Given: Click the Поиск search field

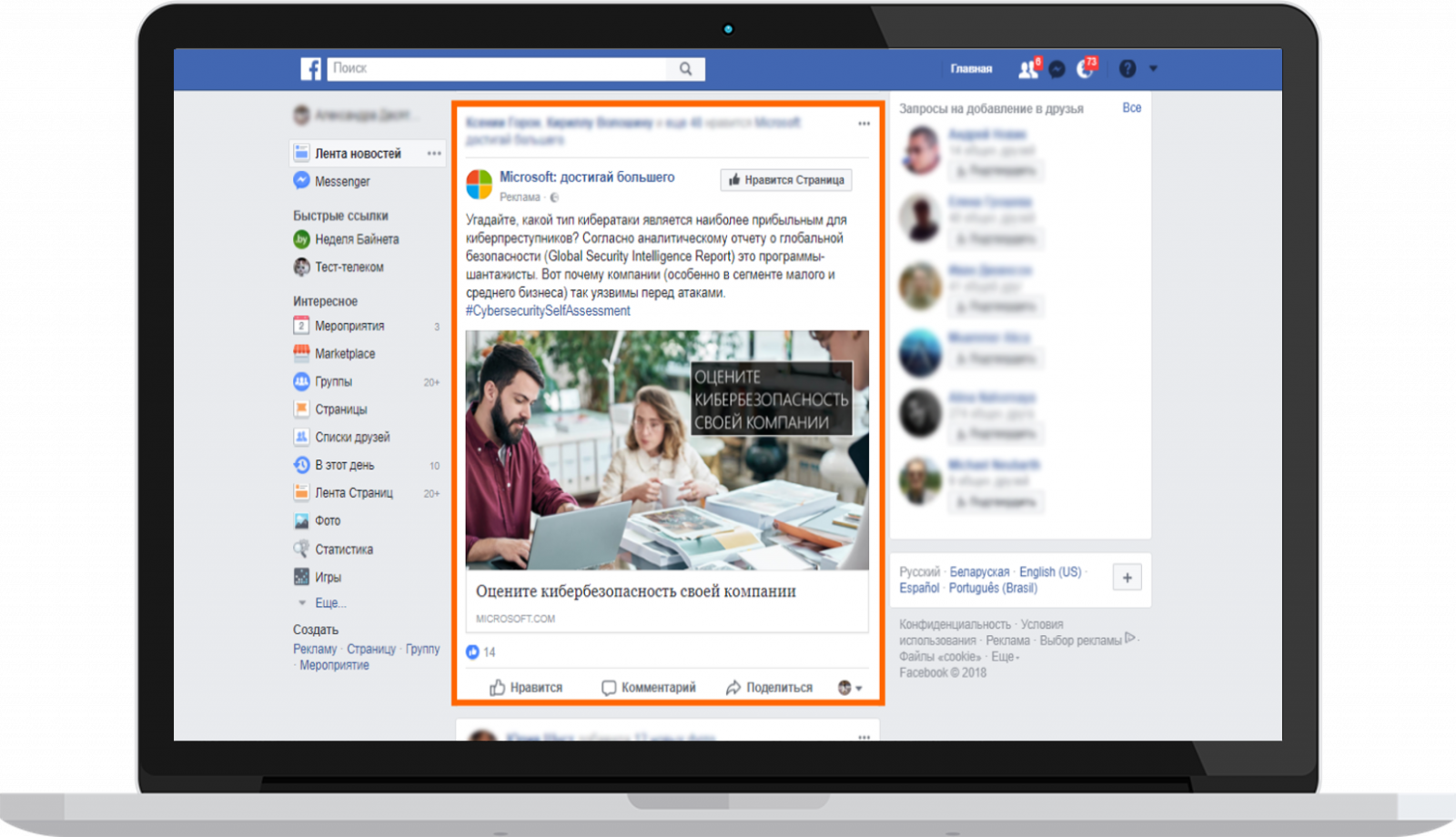Looking at the screenshot, I should click(498, 69).
